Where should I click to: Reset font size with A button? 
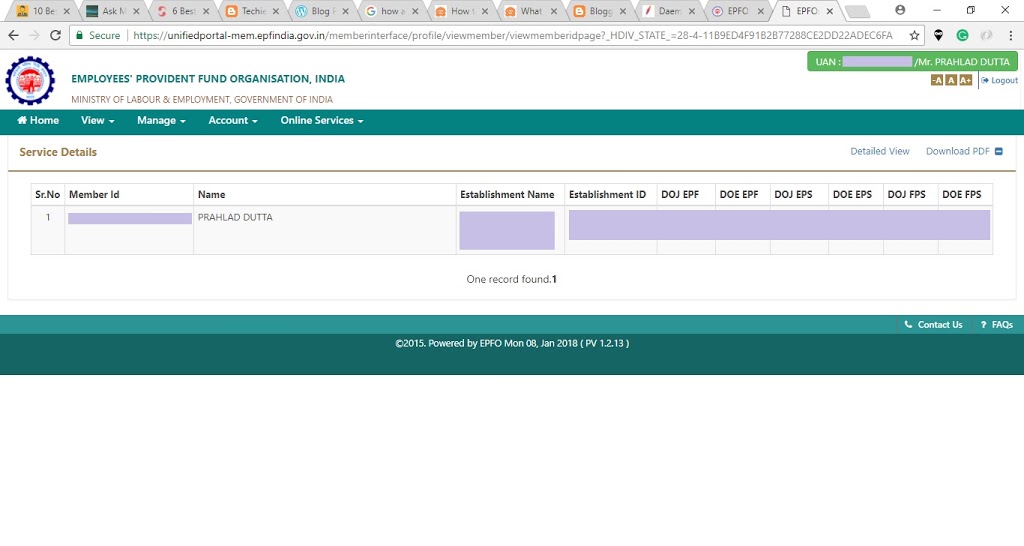coord(951,80)
